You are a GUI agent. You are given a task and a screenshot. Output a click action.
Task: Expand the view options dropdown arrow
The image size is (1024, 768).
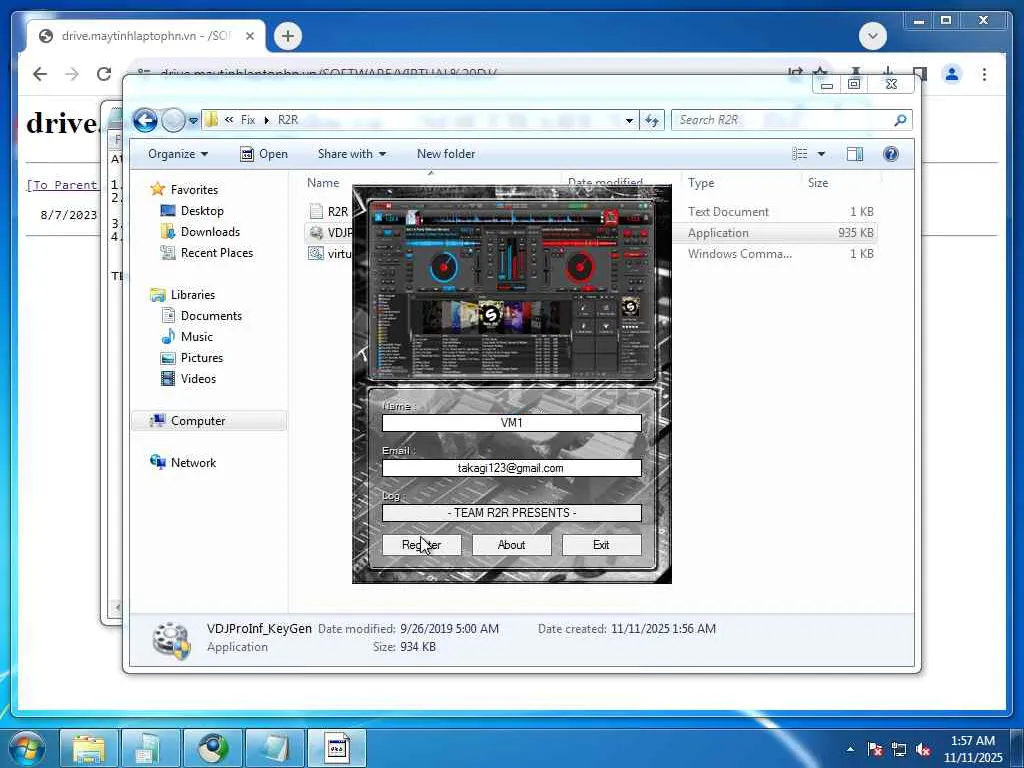[x=821, y=154]
